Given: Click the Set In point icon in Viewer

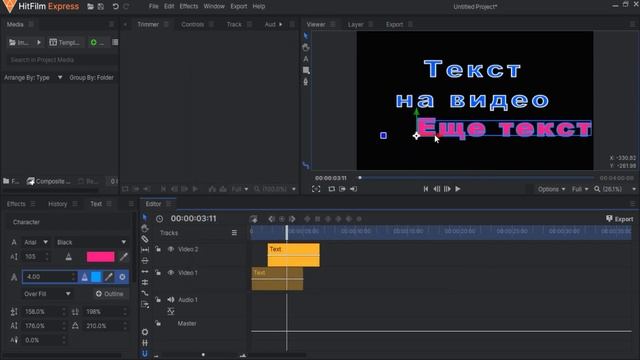Looking at the screenshot, I should click(342, 189).
